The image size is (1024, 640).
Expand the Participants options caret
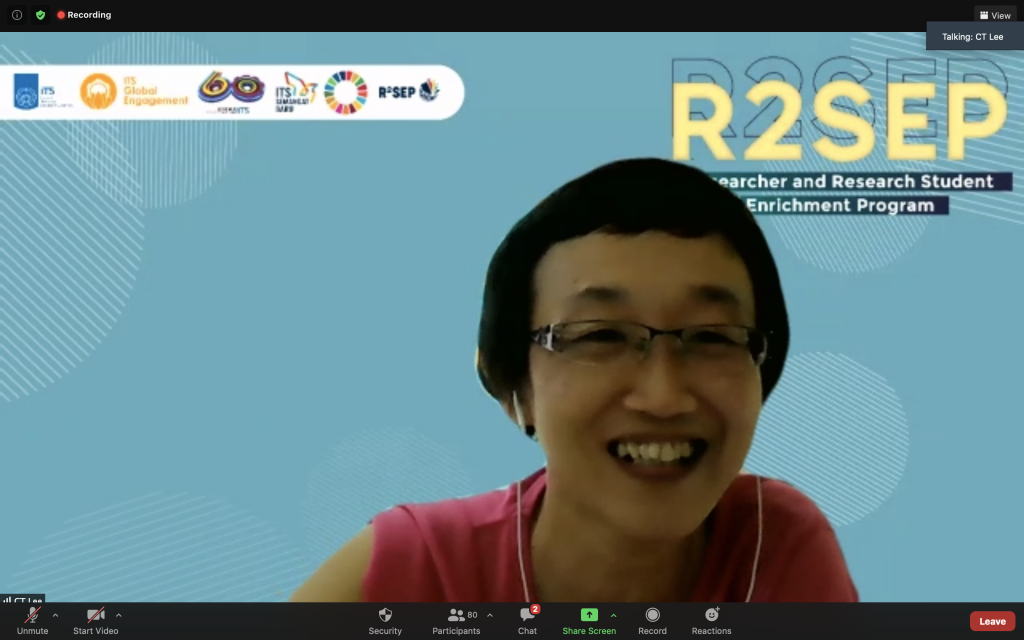(x=489, y=615)
